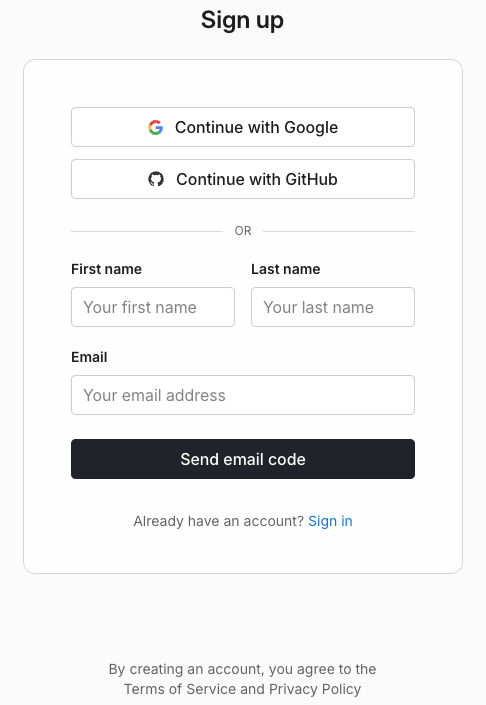
Task: Open the Privacy Policy text
Action: pyautogui.click(x=315, y=689)
